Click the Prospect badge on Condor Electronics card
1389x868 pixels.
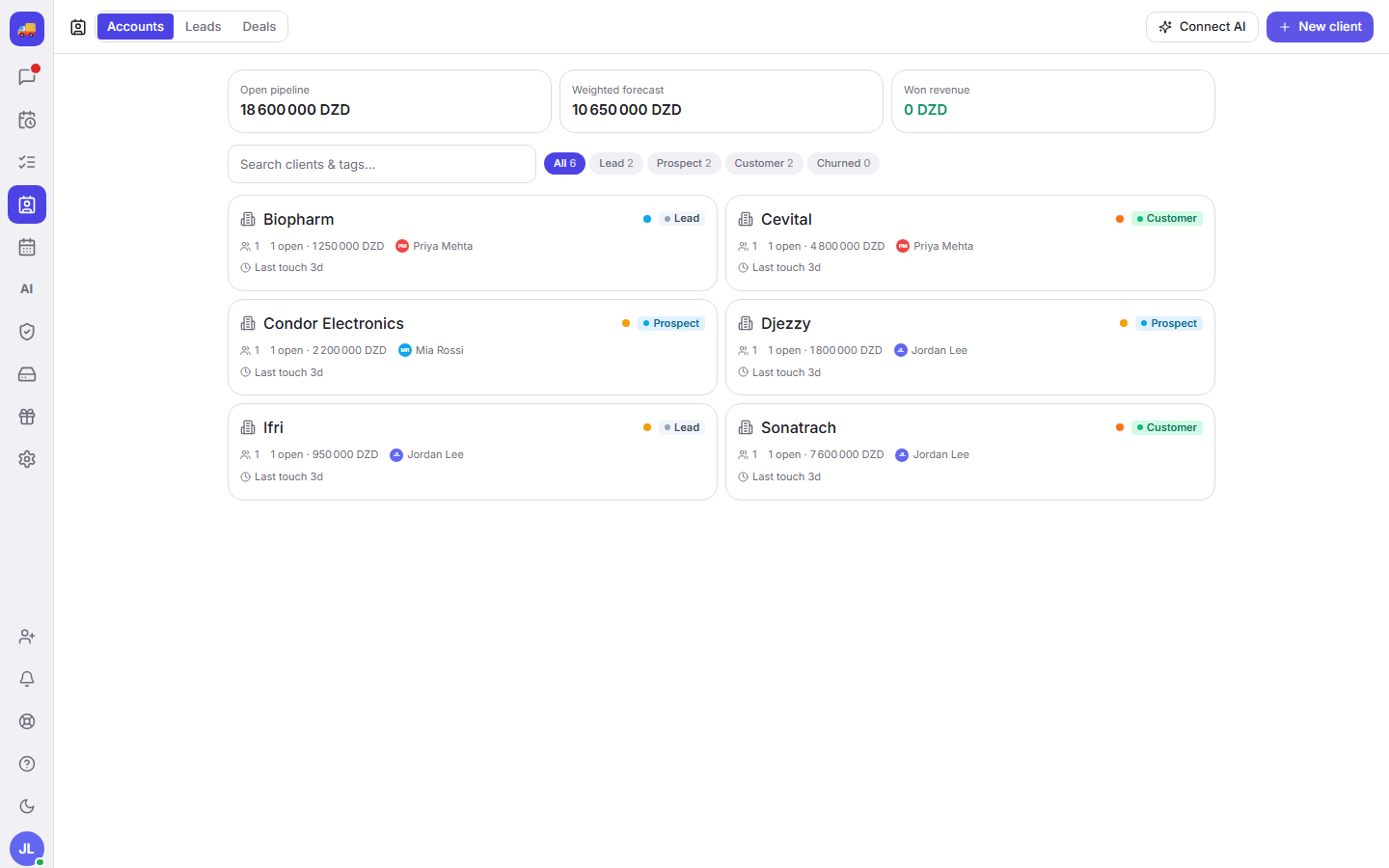click(671, 324)
